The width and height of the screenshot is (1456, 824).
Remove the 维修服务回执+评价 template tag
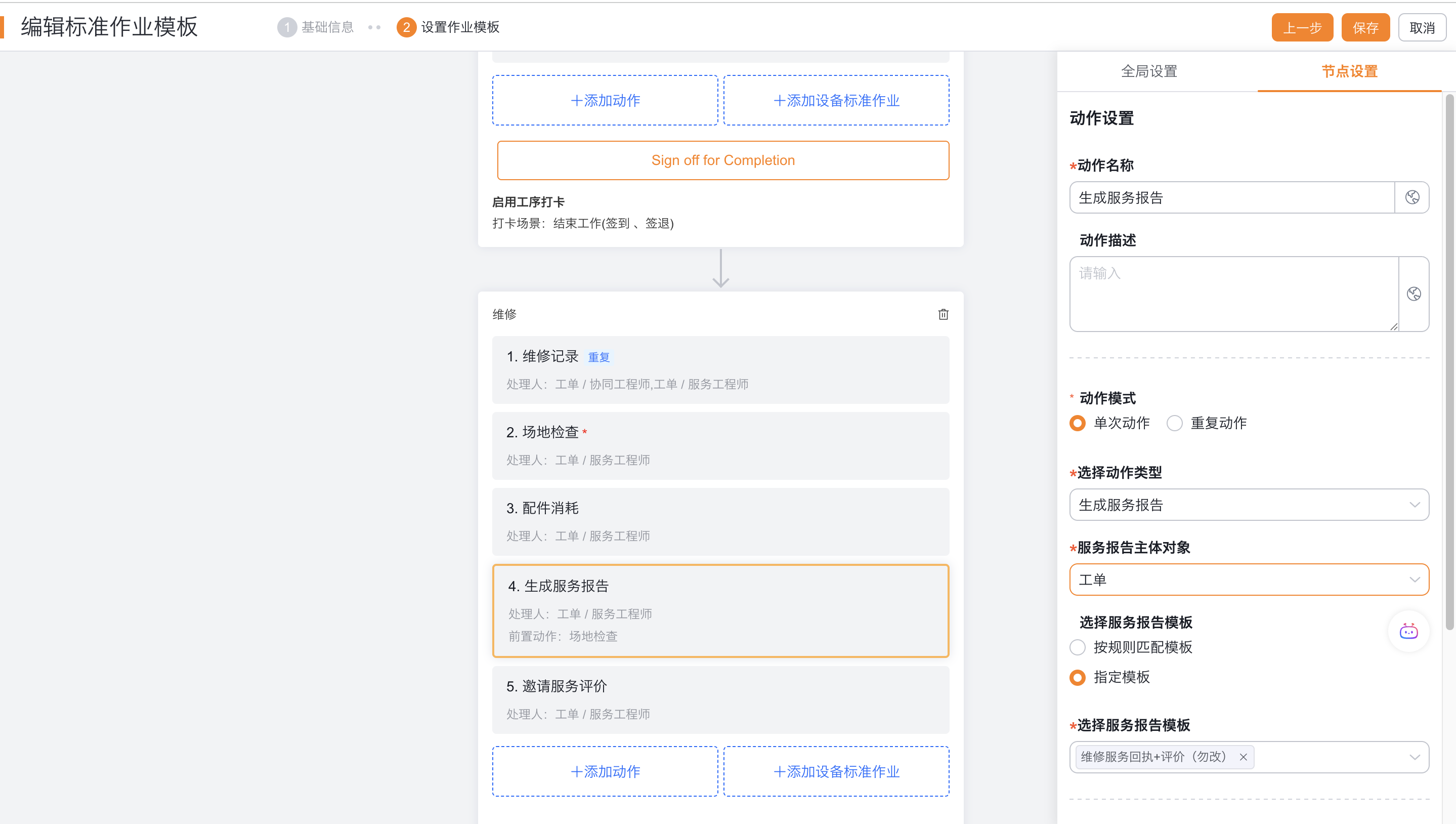(1244, 757)
